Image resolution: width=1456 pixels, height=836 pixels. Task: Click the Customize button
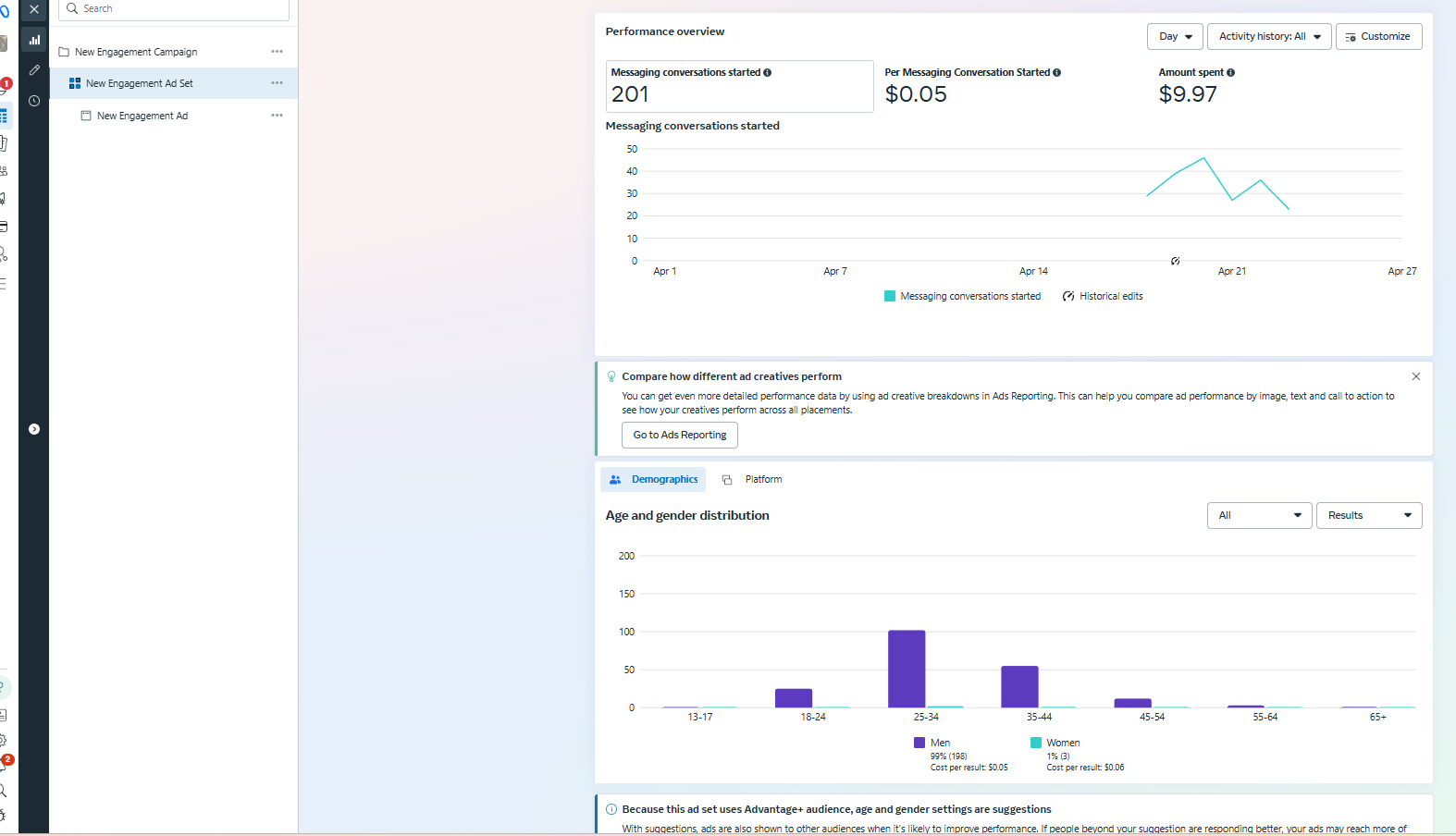1377,37
